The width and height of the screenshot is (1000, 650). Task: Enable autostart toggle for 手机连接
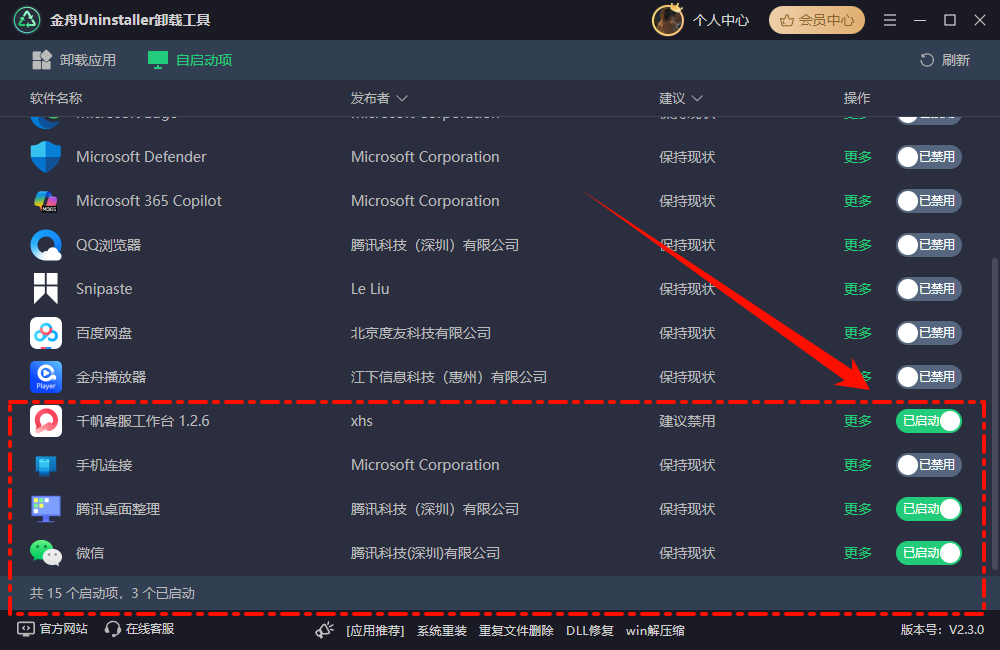coord(928,465)
